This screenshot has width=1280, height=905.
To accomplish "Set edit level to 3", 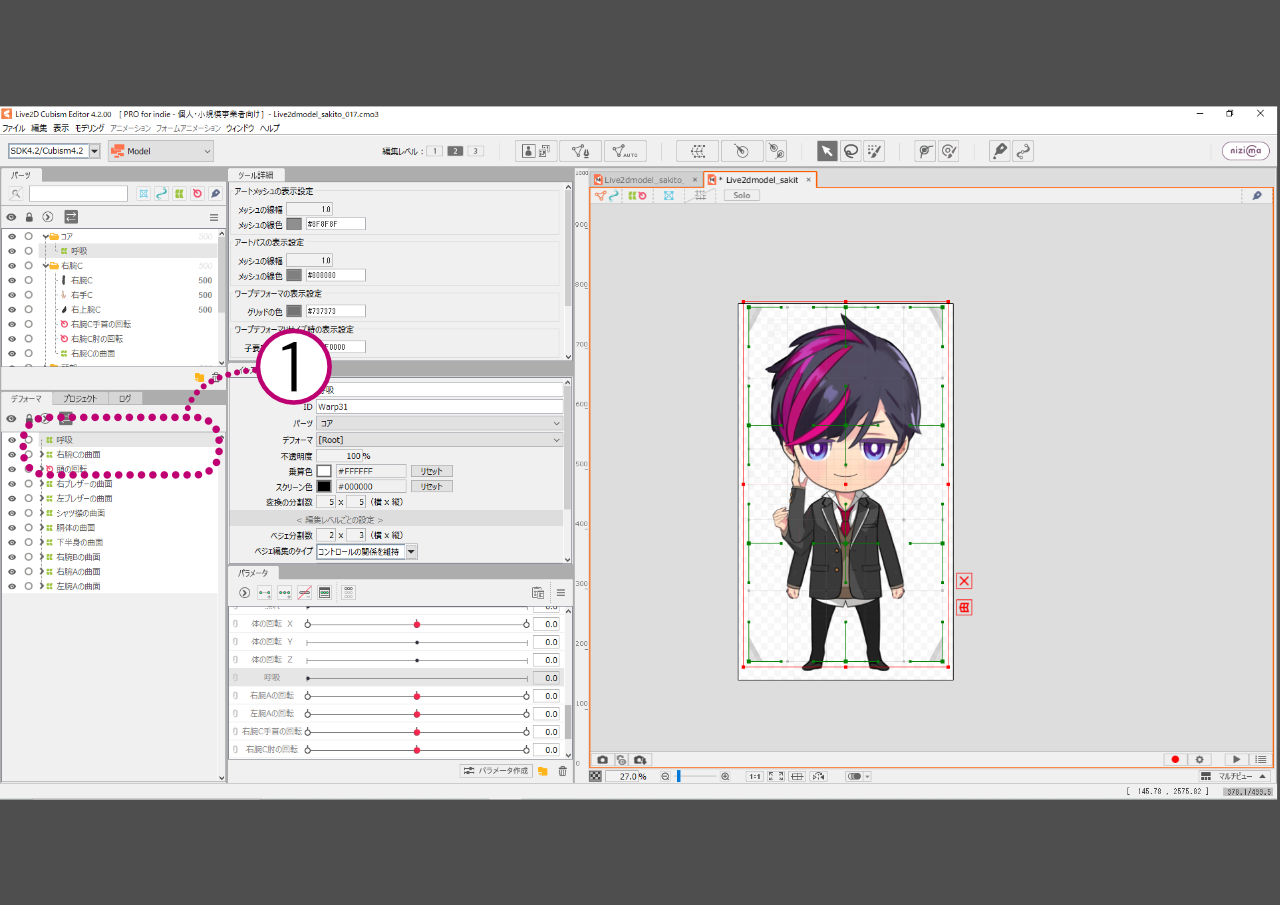I will click(x=475, y=151).
